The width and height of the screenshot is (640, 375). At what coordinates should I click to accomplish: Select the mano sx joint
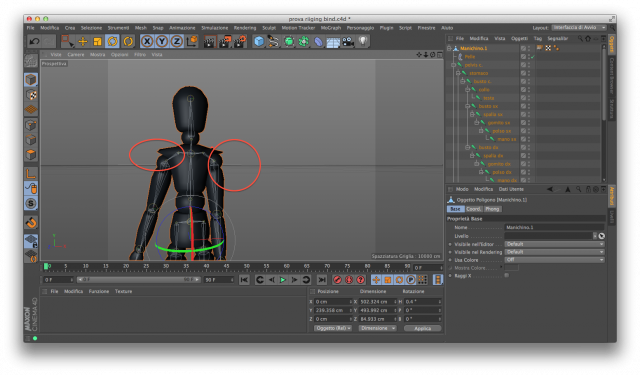[507, 139]
